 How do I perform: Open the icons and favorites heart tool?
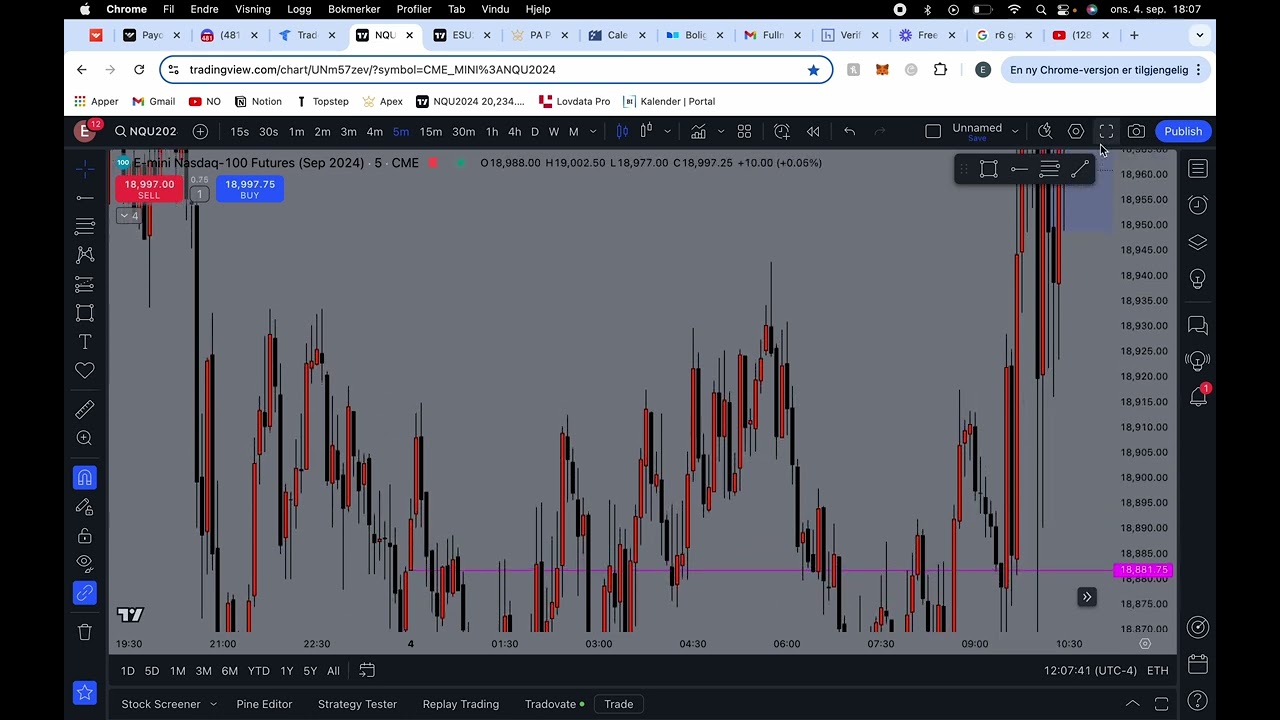pyautogui.click(x=85, y=371)
